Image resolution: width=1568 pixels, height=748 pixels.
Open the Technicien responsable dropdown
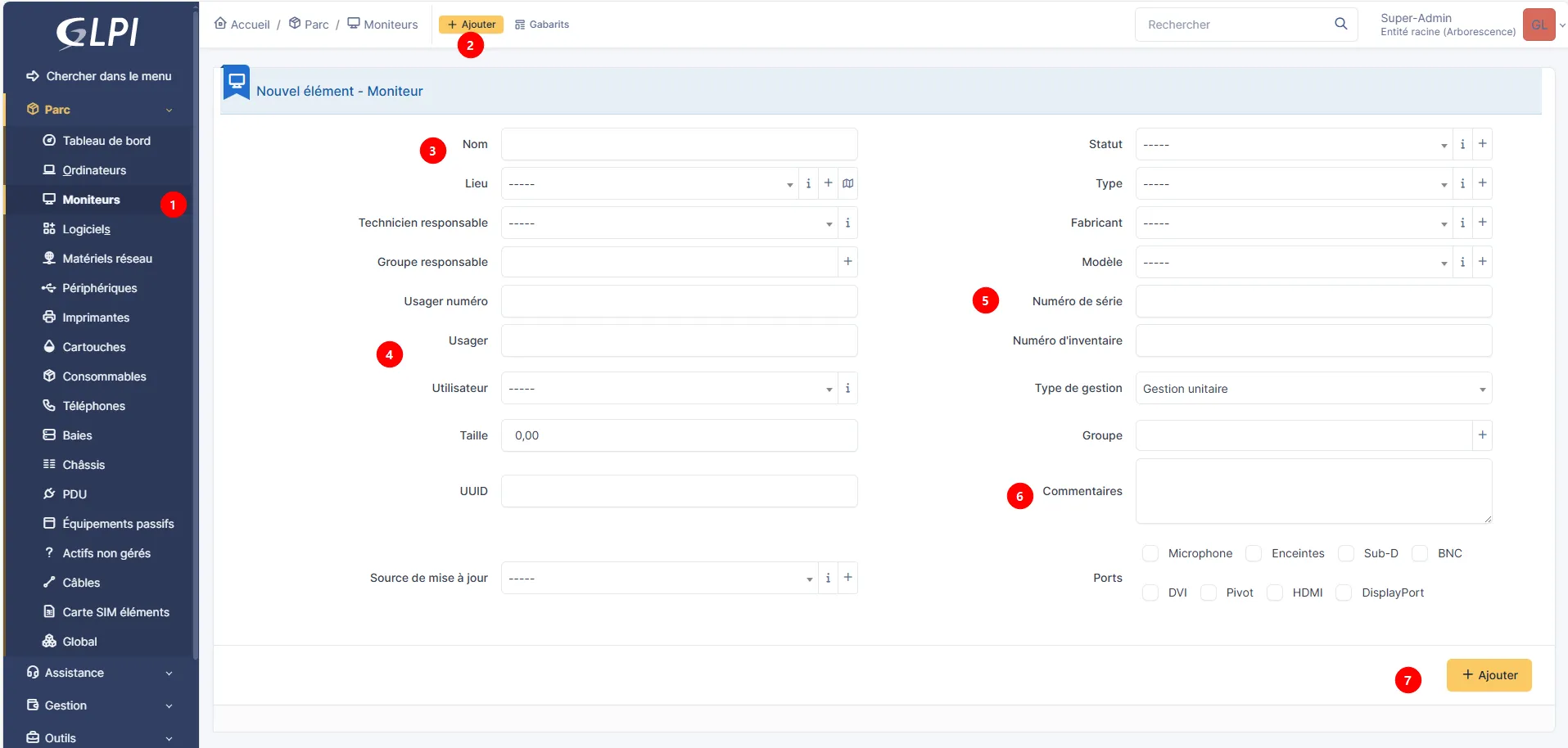click(669, 223)
